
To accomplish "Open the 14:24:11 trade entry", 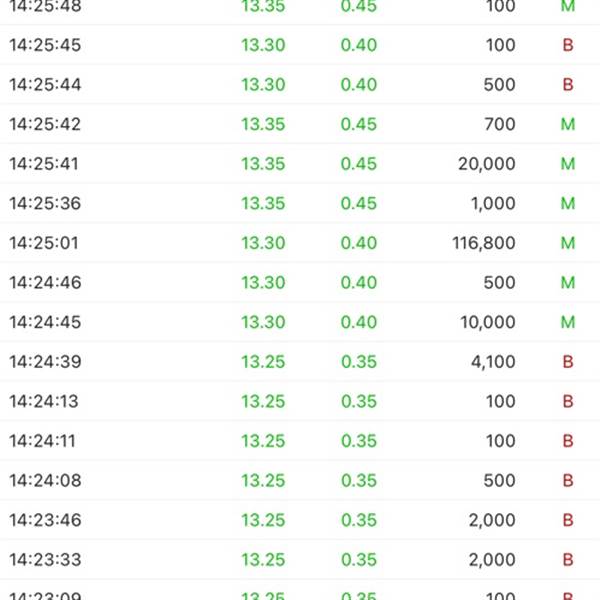I will (300, 441).
